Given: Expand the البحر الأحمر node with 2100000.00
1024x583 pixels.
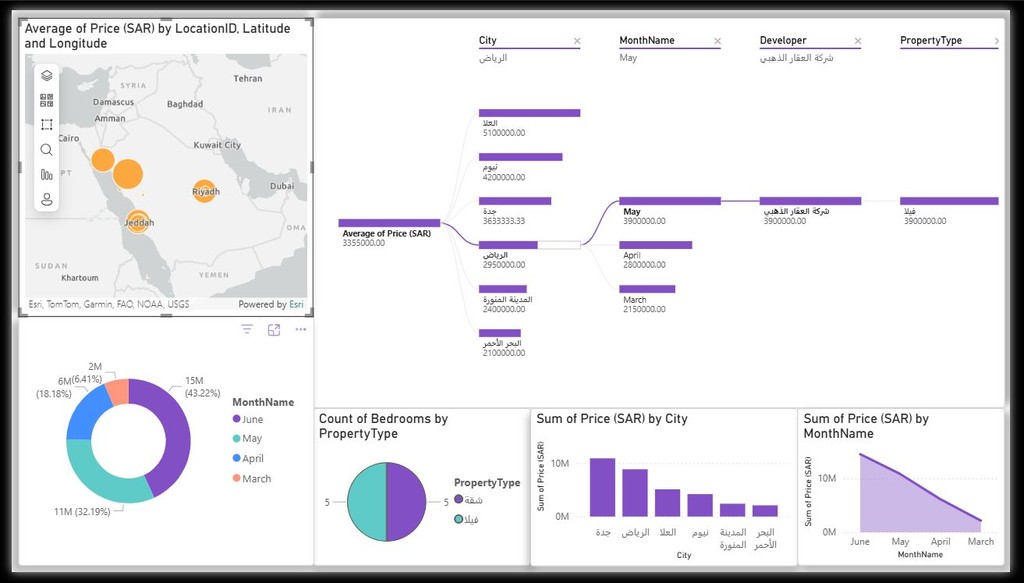Looking at the screenshot, I should click(500, 333).
